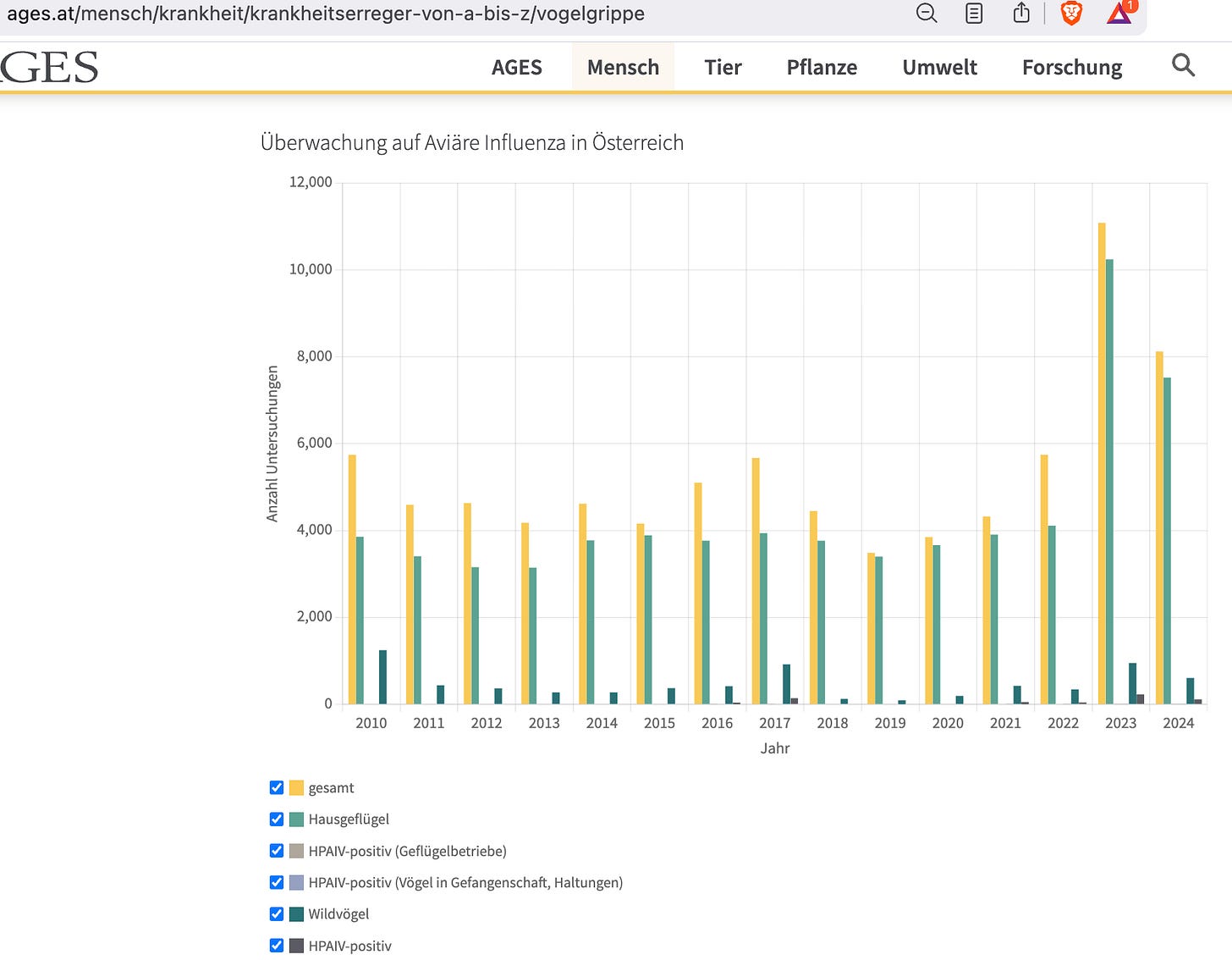Click the 2022 gesamt yellow bar

coord(1044,579)
